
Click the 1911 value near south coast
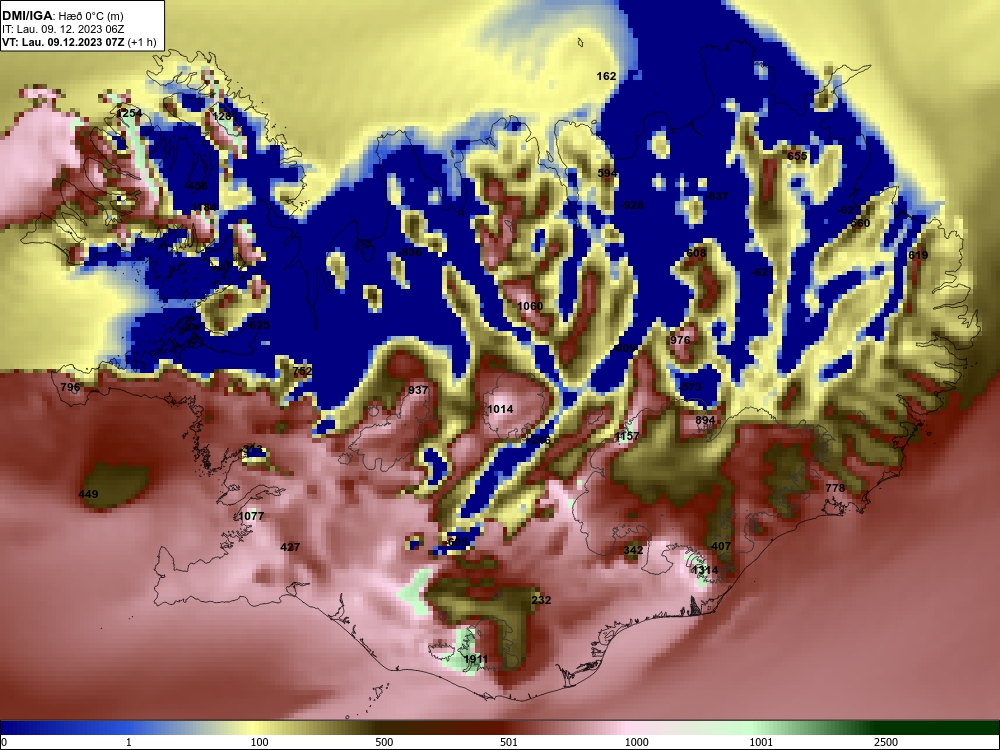tap(476, 659)
